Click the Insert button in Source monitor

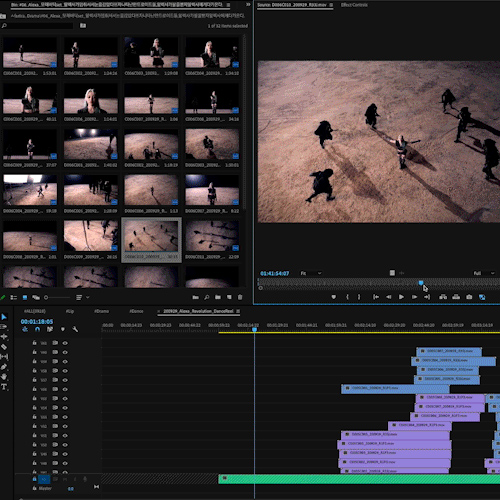(443, 297)
